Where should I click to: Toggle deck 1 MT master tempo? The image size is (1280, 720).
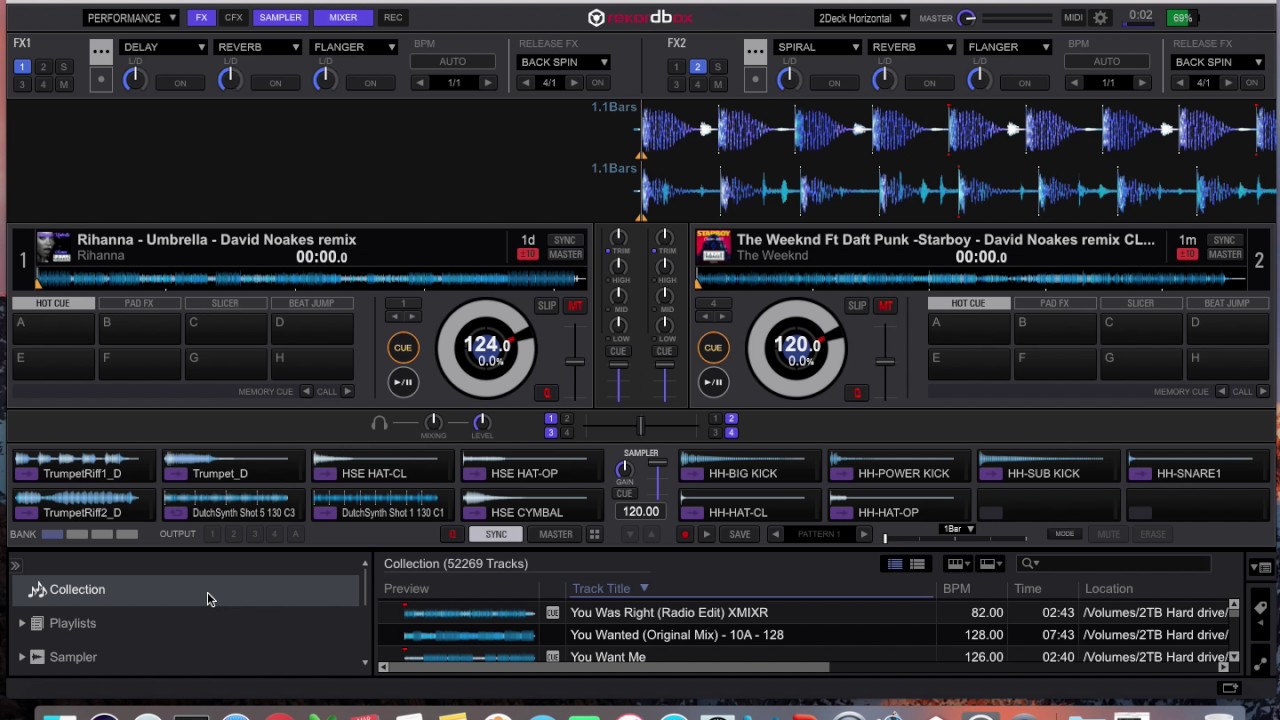(575, 306)
